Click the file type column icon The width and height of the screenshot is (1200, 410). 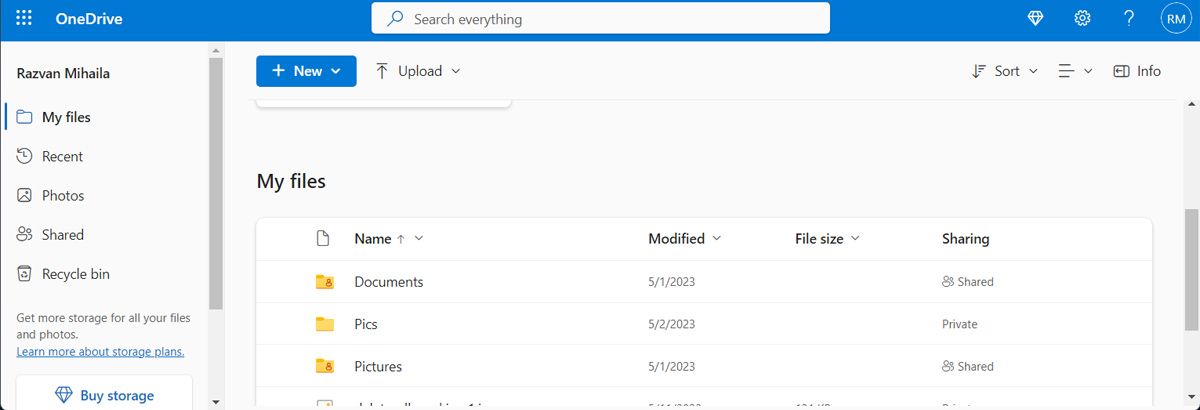coord(322,238)
